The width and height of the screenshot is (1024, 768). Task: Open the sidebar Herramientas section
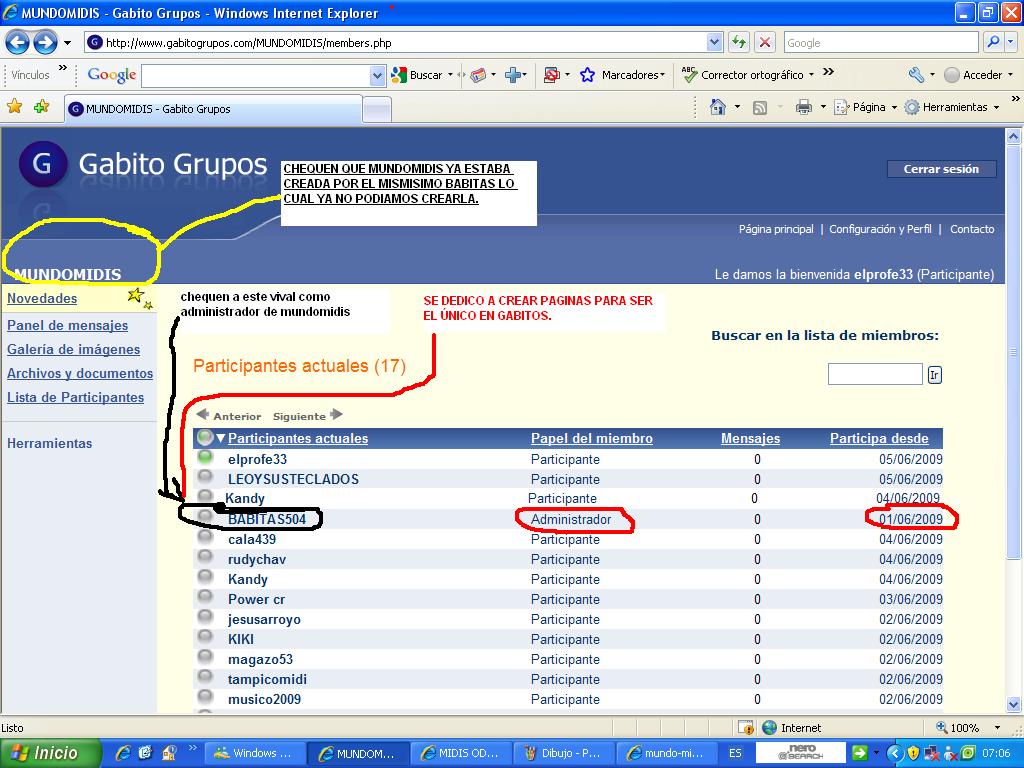(x=50, y=443)
